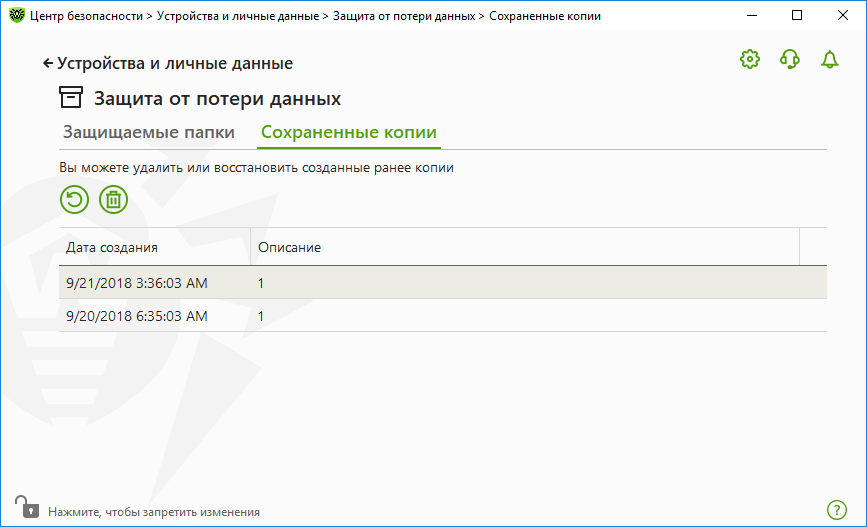The height and width of the screenshot is (527, 867).
Task: Select the copy dated 9/20/2018 6:35:03 AM
Action: click(x=443, y=316)
